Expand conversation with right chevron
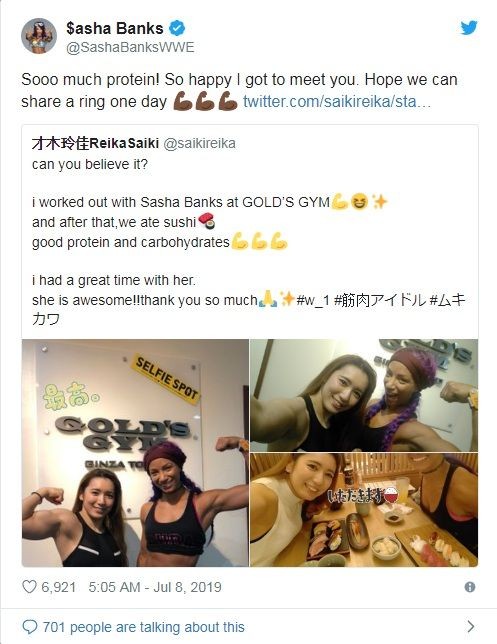 471,627
